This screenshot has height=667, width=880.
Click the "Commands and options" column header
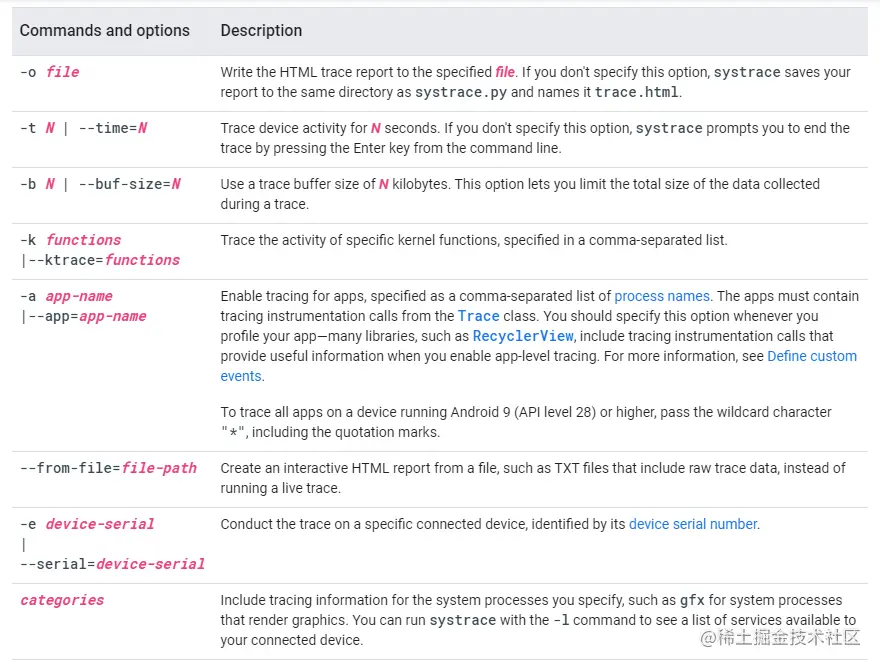pos(105,30)
